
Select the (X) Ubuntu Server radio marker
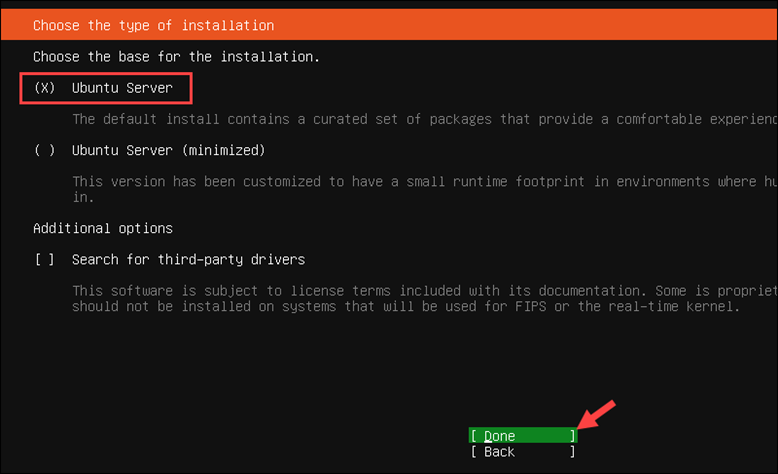45,88
